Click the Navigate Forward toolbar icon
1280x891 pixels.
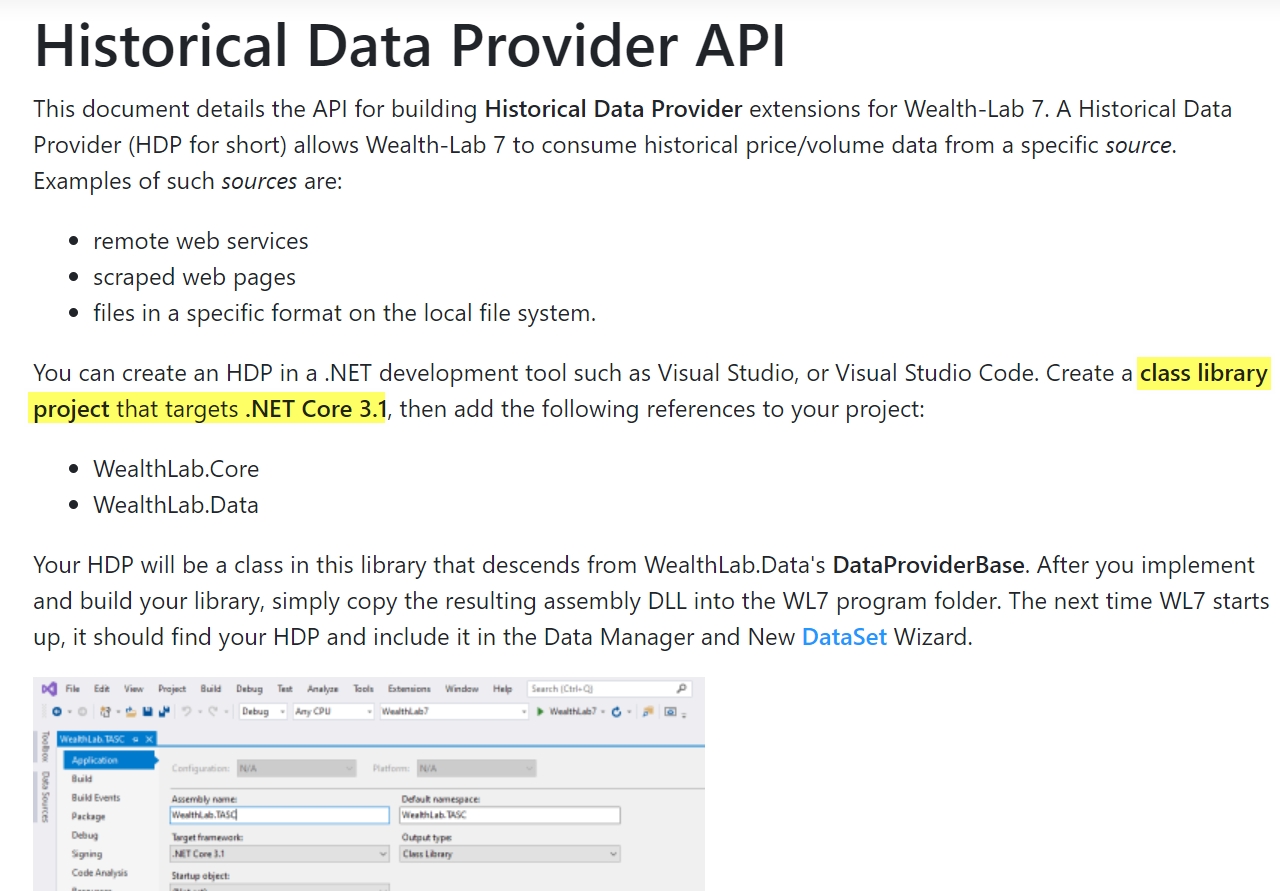(x=82, y=712)
